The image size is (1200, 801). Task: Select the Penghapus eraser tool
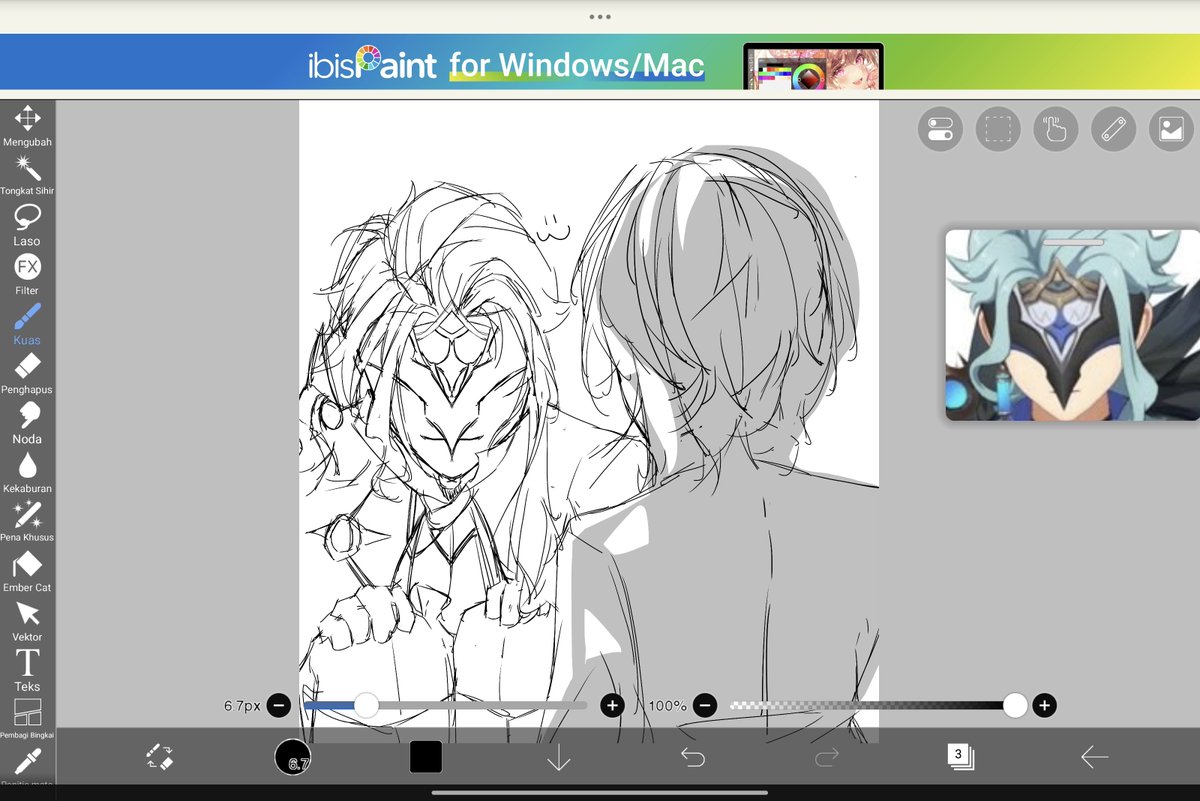point(27,373)
